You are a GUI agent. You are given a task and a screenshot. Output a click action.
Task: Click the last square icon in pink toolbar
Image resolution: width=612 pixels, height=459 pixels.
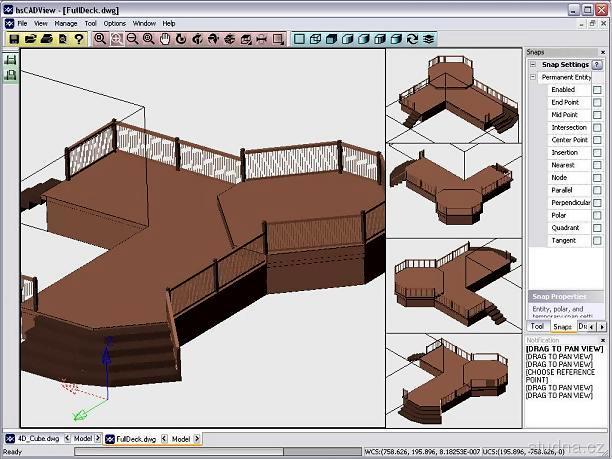(278, 39)
